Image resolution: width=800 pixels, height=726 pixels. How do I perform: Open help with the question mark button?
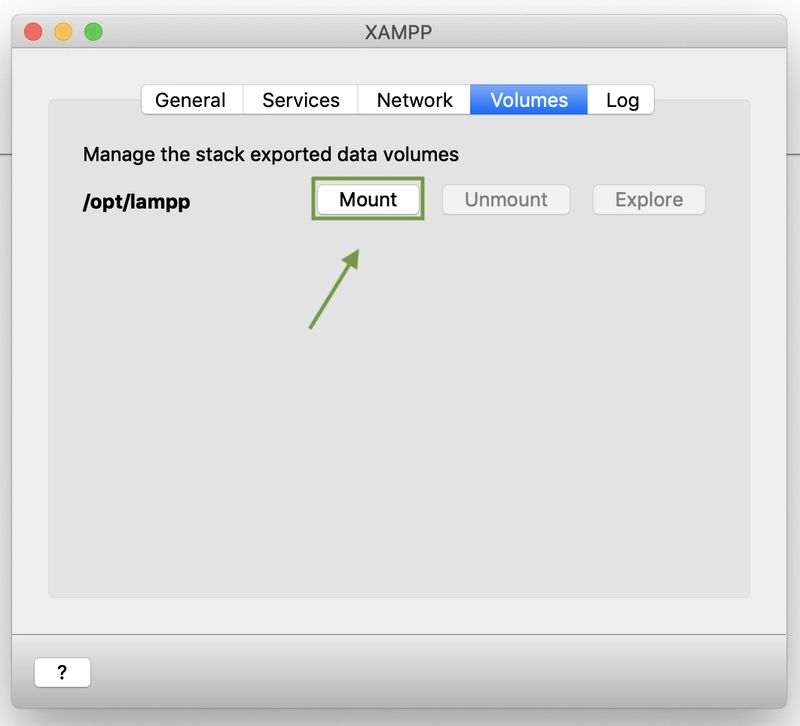(62, 672)
